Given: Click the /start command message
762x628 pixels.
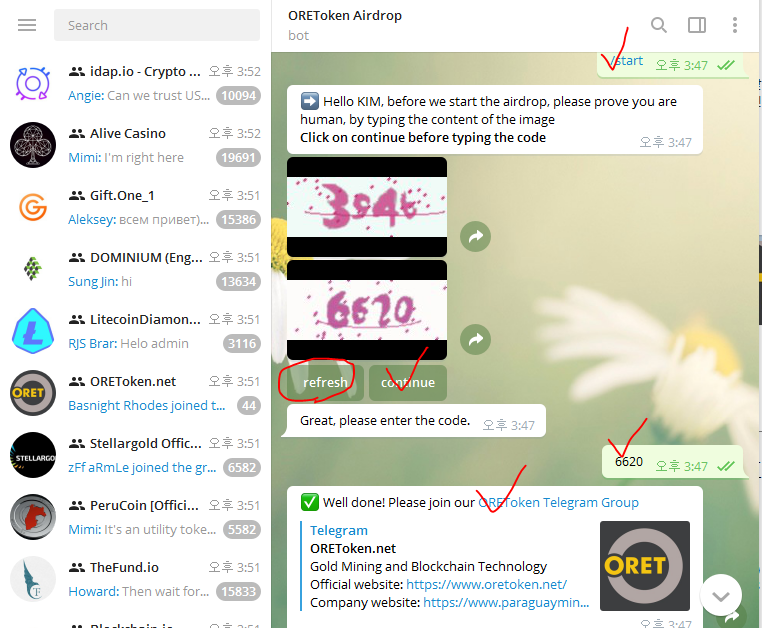Looking at the screenshot, I should click(627, 61).
